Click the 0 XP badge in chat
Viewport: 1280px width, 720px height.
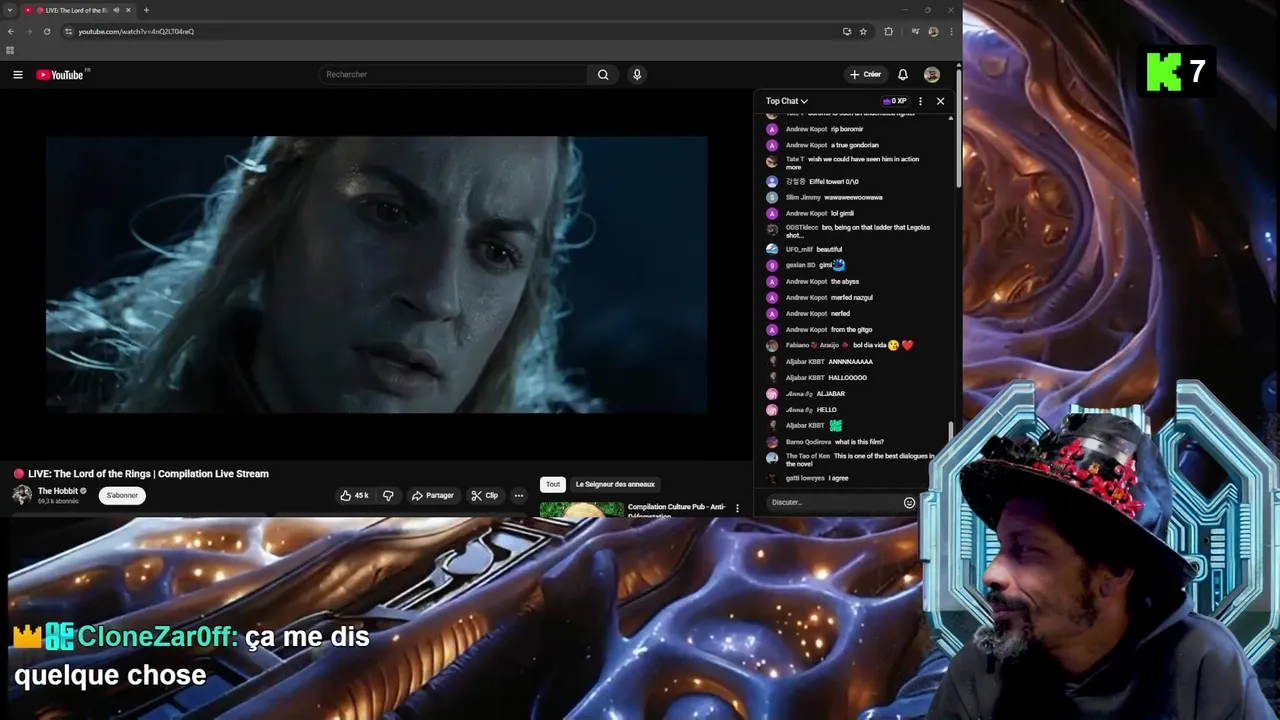click(x=895, y=101)
